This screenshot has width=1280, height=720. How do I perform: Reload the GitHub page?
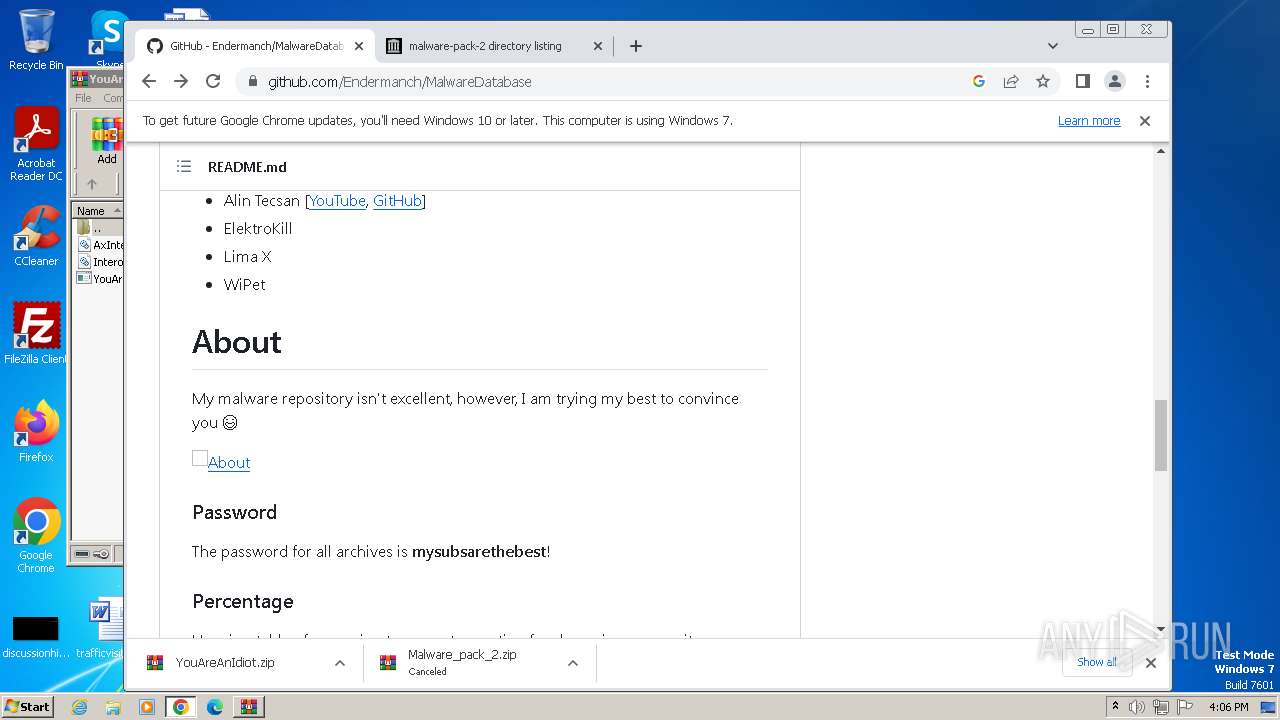(x=213, y=81)
